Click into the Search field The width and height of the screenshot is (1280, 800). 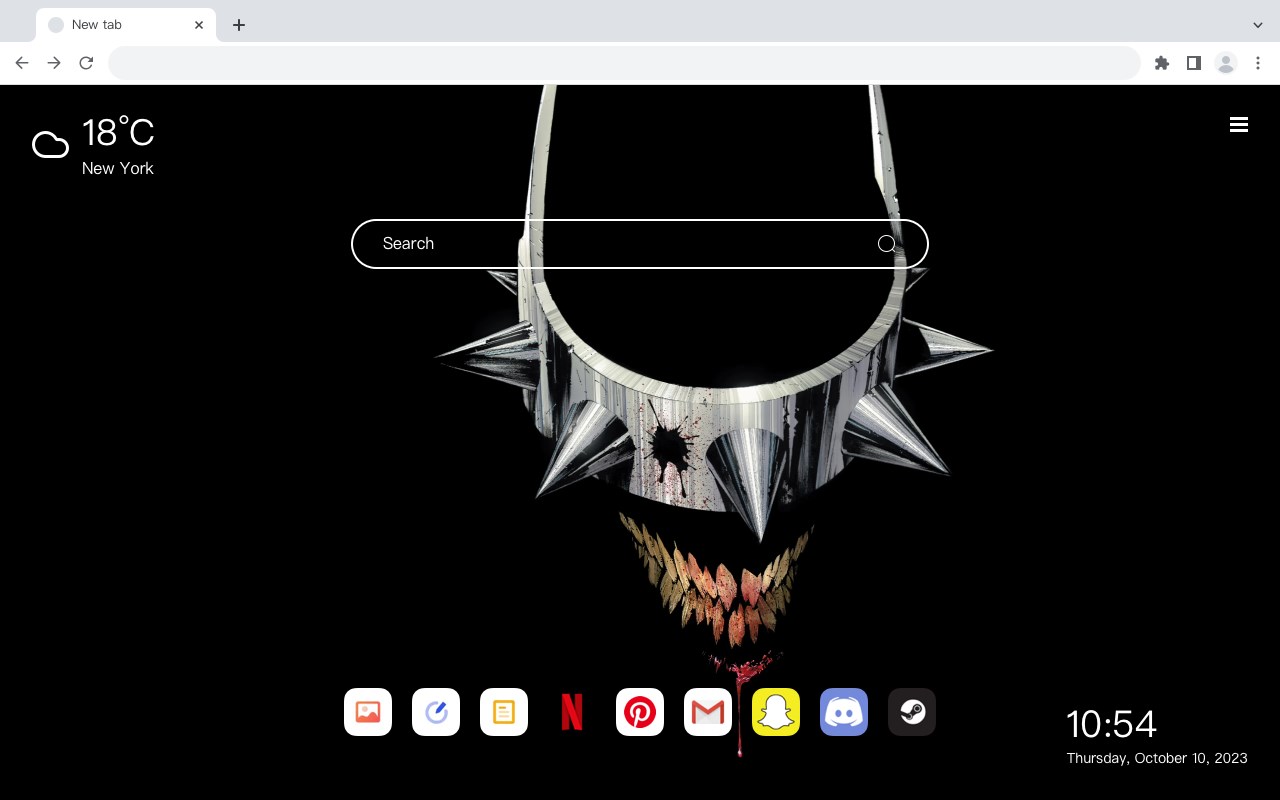click(x=640, y=244)
